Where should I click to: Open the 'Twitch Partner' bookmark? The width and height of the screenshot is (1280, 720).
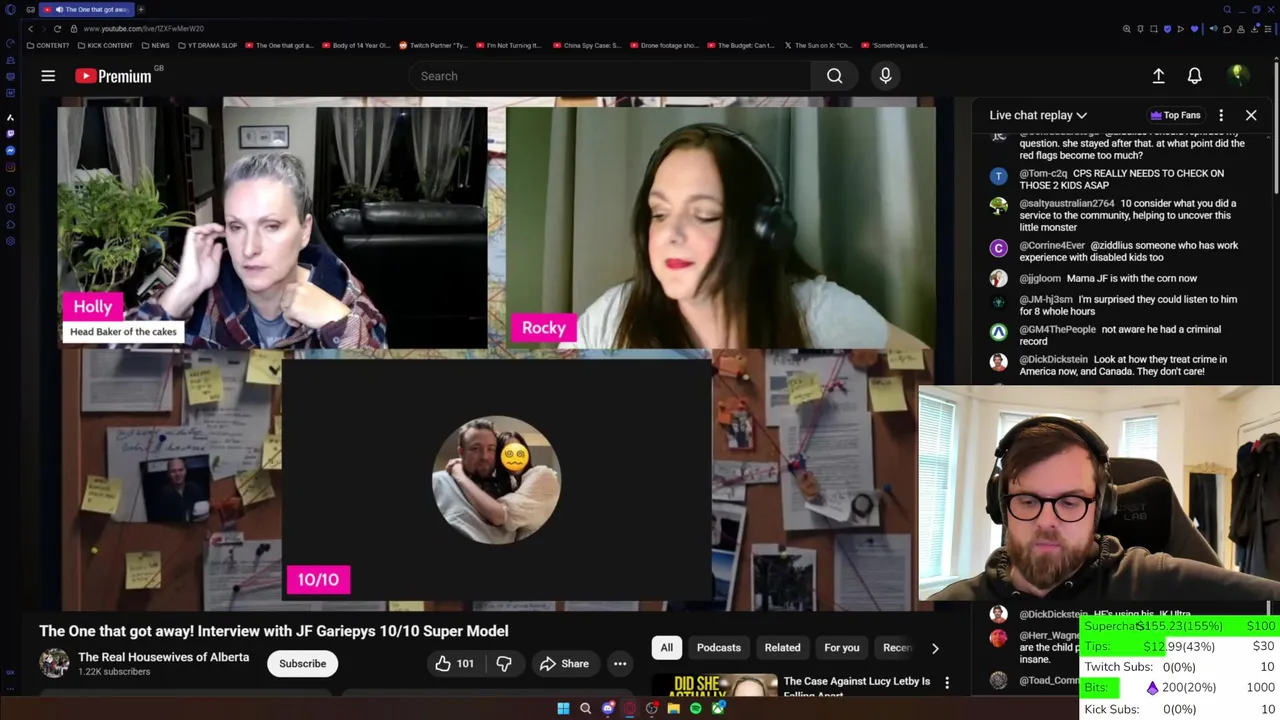[433, 45]
